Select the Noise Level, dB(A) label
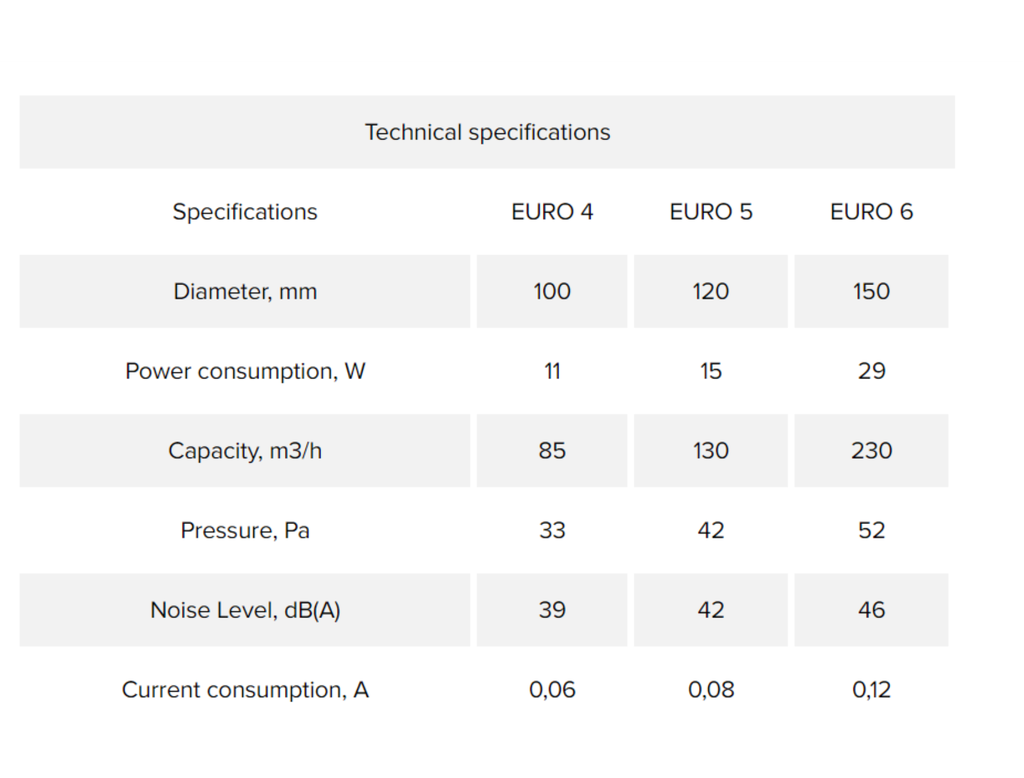The image size is (1024, 778). (x=245, y=610)
